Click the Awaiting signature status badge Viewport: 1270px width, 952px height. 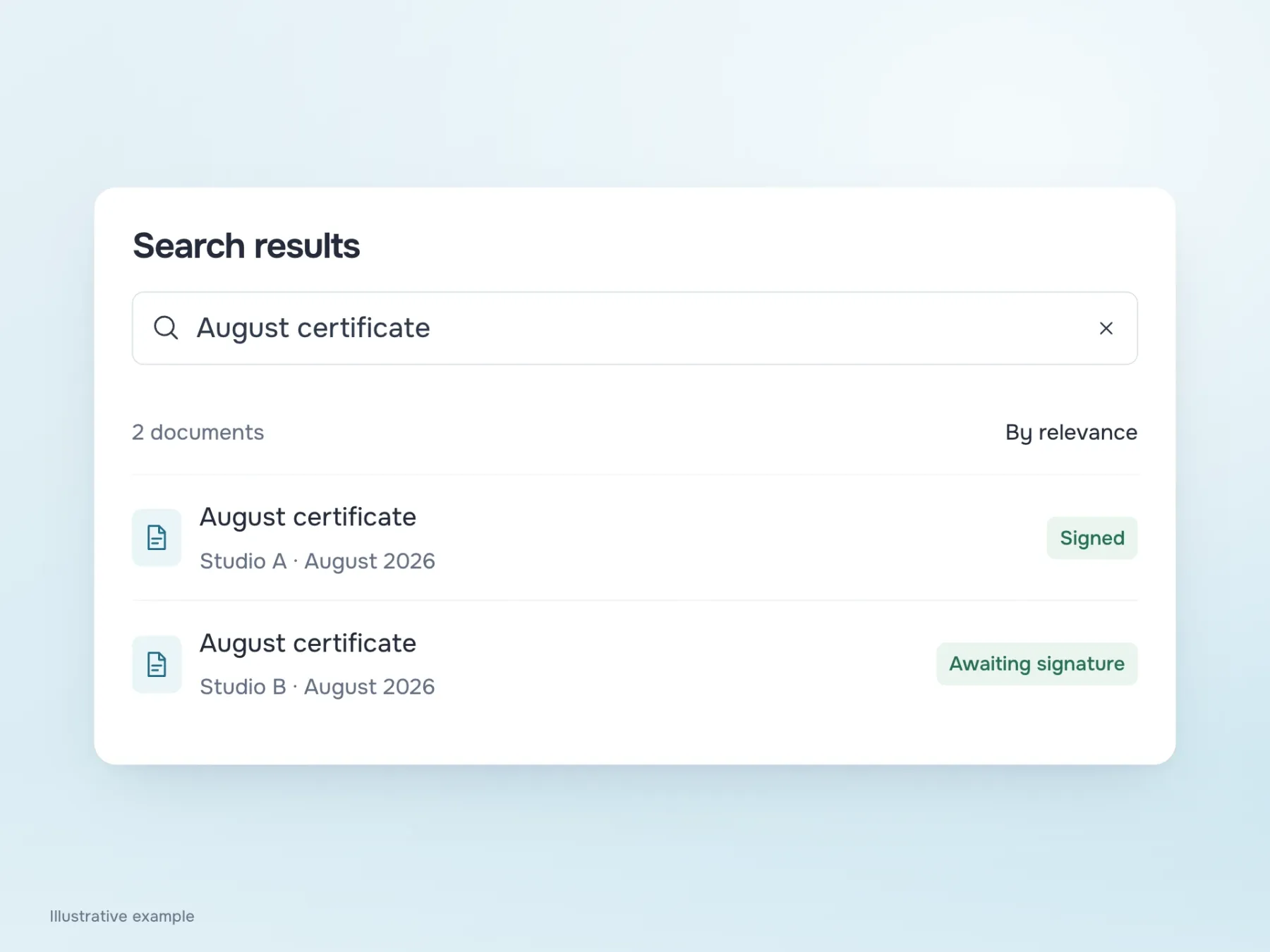pyautogui.click(x=1036, y=664)
